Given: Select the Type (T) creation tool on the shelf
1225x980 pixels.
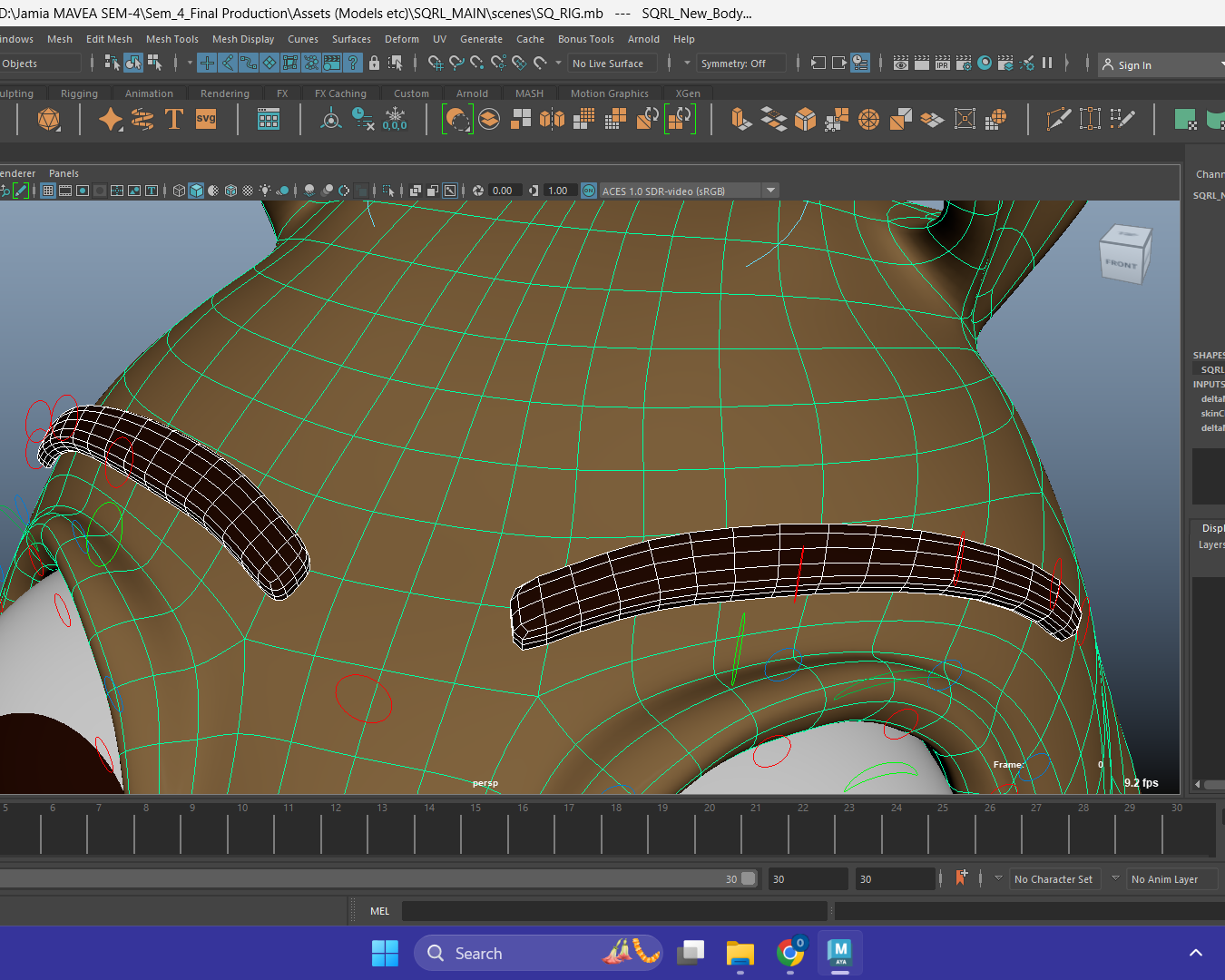Looking at the screenshot, I should pyautogui.click(x=174, y=119).
